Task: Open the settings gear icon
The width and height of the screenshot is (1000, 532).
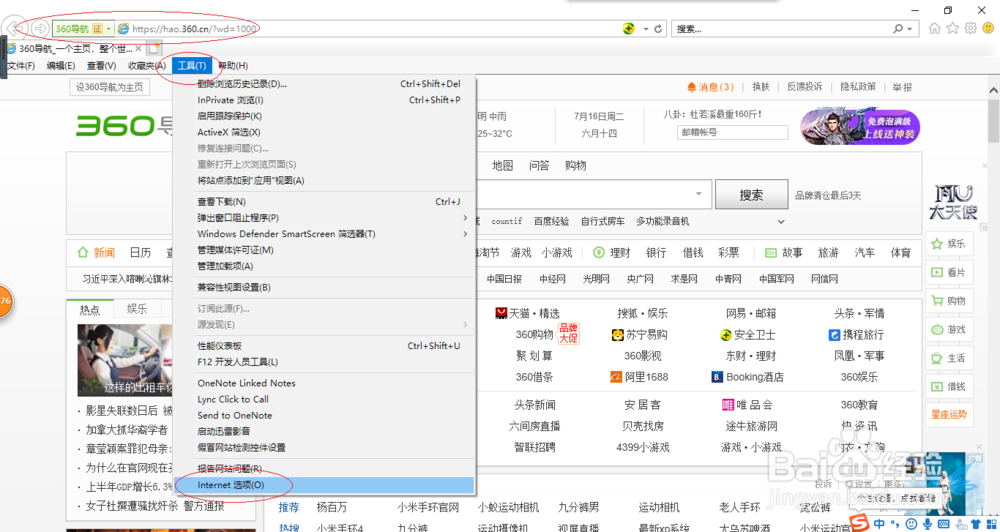Action: click(x=971, y=28)
